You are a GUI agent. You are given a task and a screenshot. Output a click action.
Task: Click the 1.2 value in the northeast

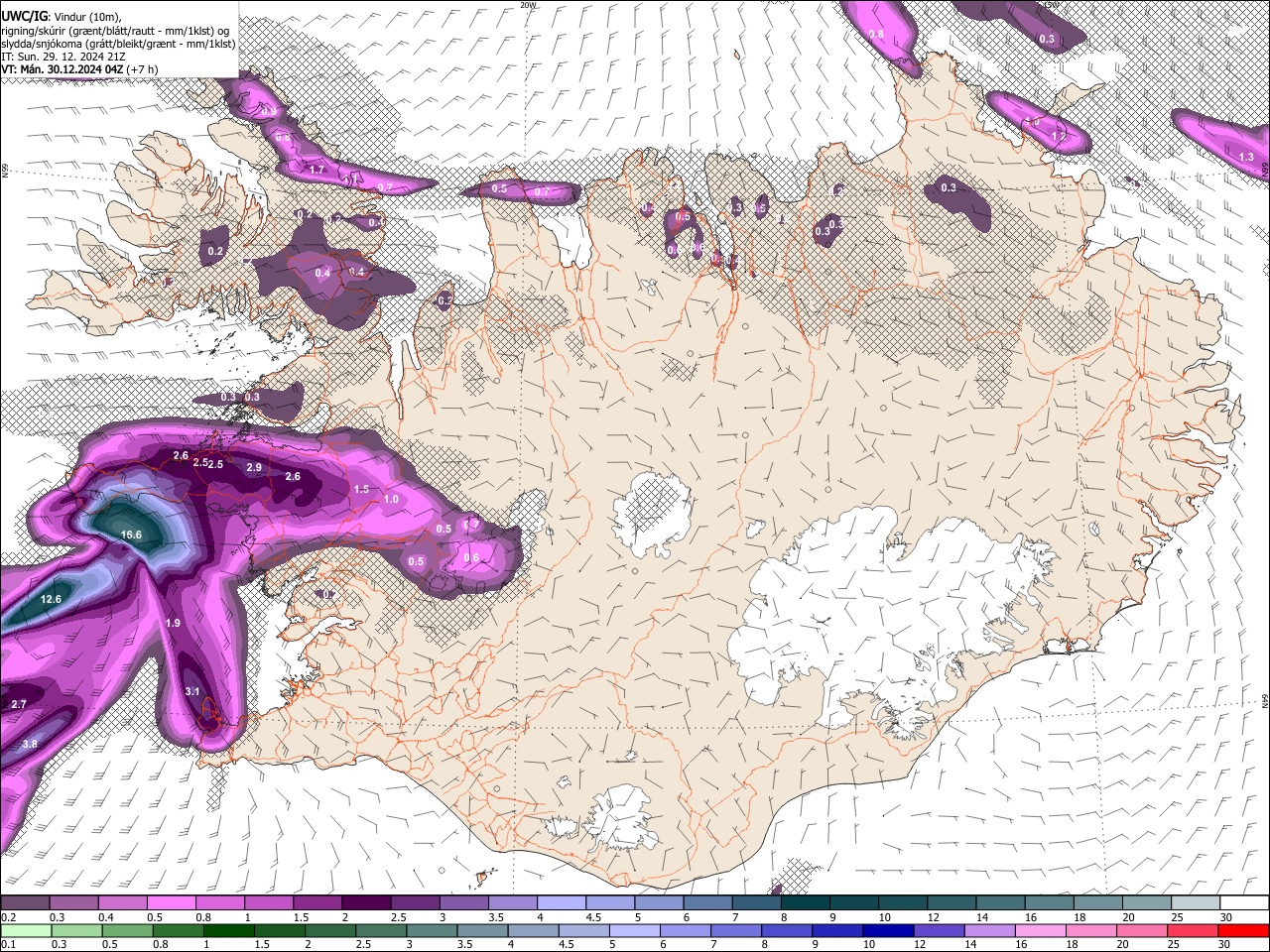tap(1059, 135)
